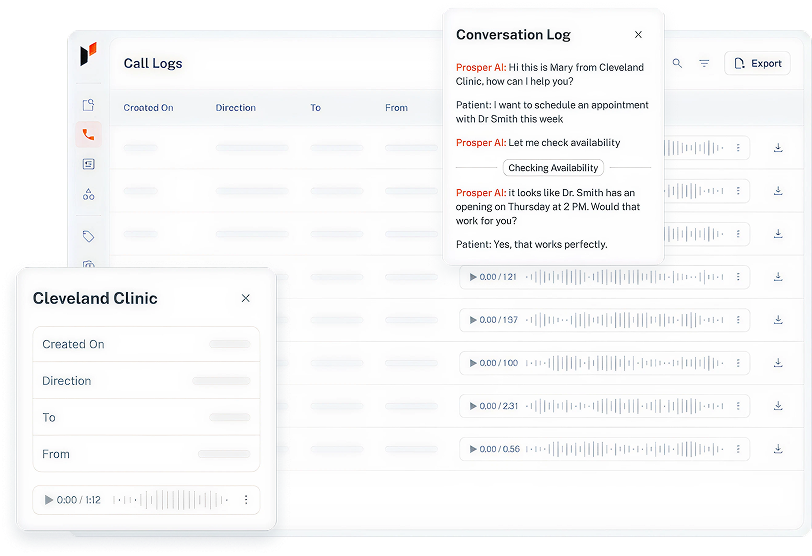Sort by Created On column header

(148, 108)
